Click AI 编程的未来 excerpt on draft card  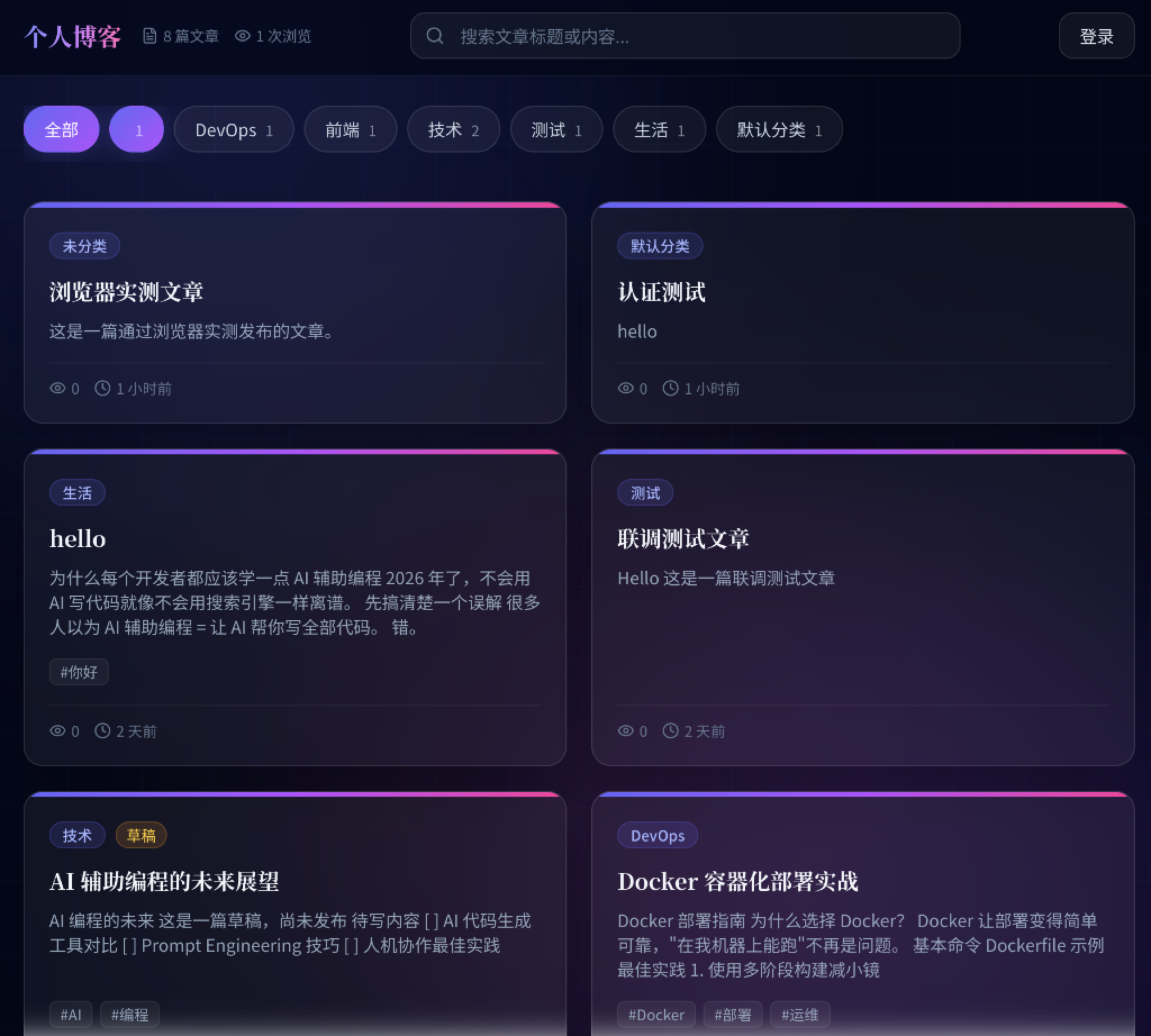pos(291,933)
